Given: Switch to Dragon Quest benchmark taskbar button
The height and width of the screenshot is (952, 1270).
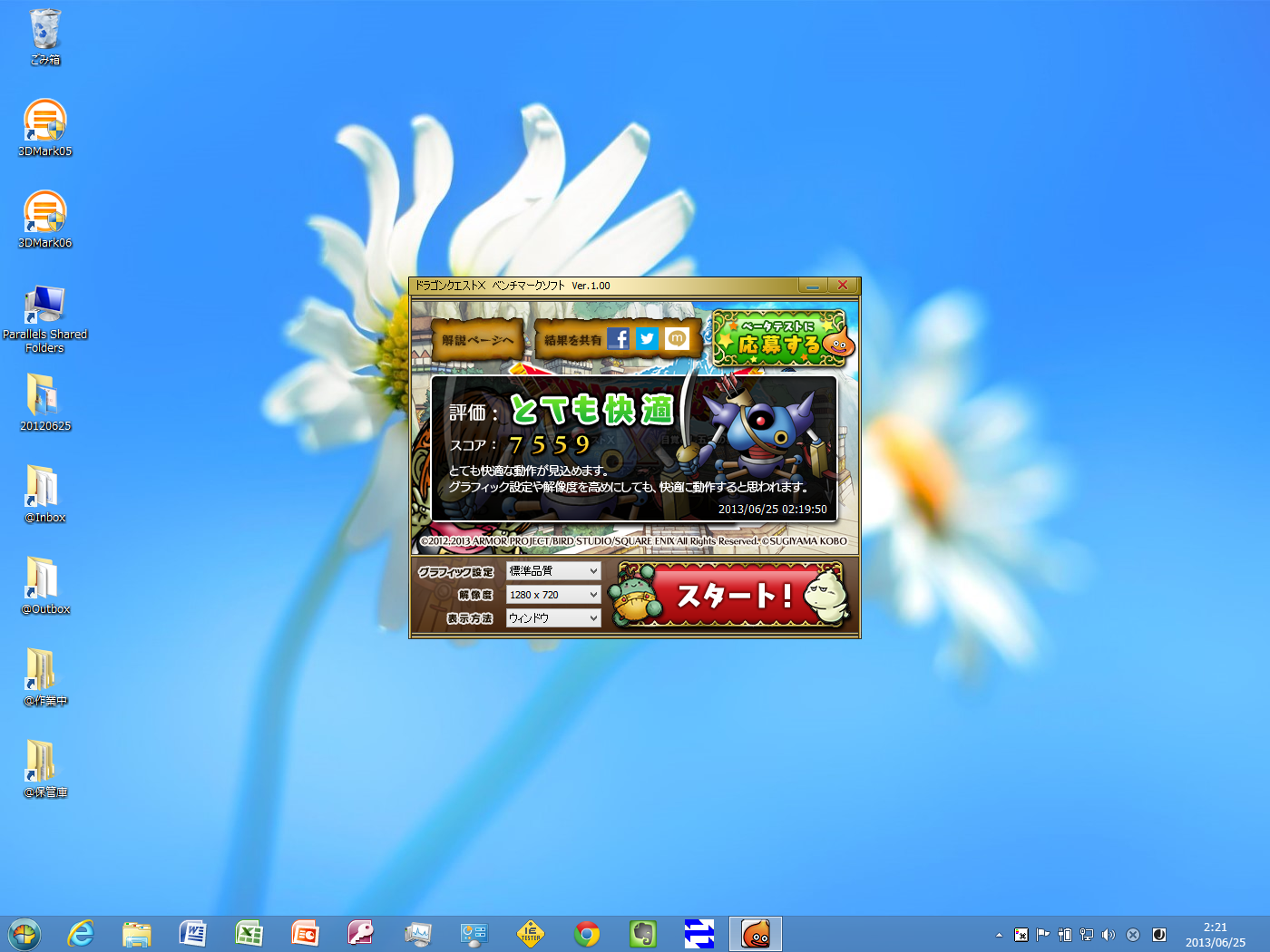Looking at the screenshot, I should (x=756, y=934).
